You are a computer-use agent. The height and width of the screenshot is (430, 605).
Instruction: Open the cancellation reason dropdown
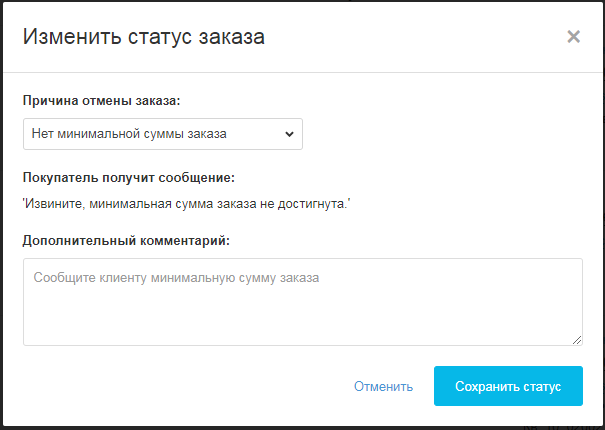point(162,133)
